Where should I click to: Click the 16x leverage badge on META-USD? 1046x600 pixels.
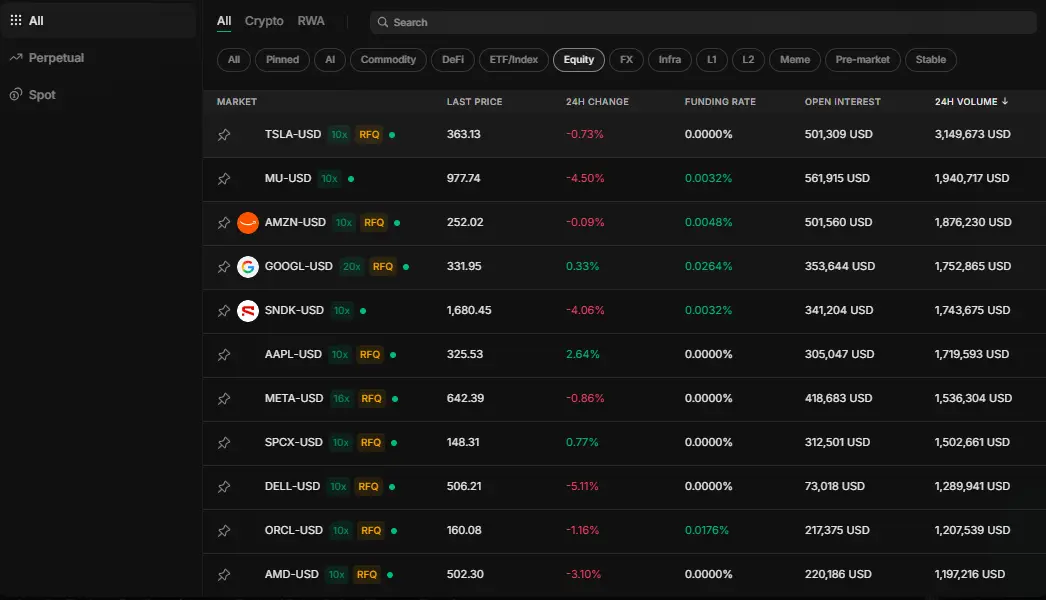[x=342, y=398]
